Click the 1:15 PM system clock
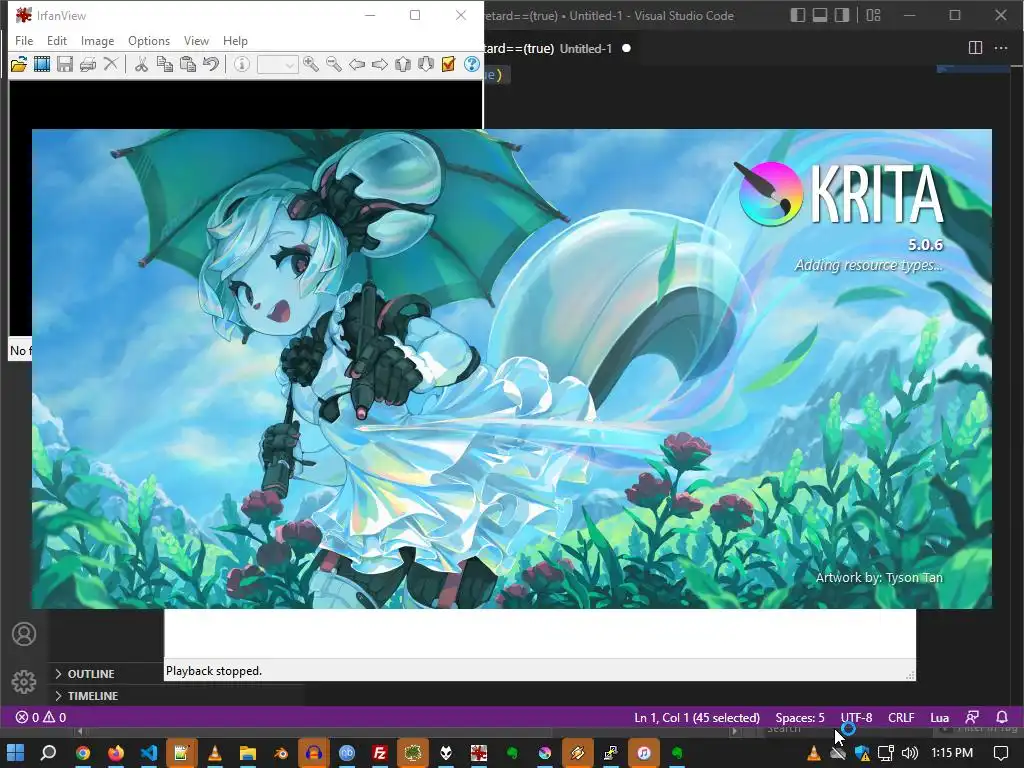This screenshot has width=1024, height=768. coord(952,753)
